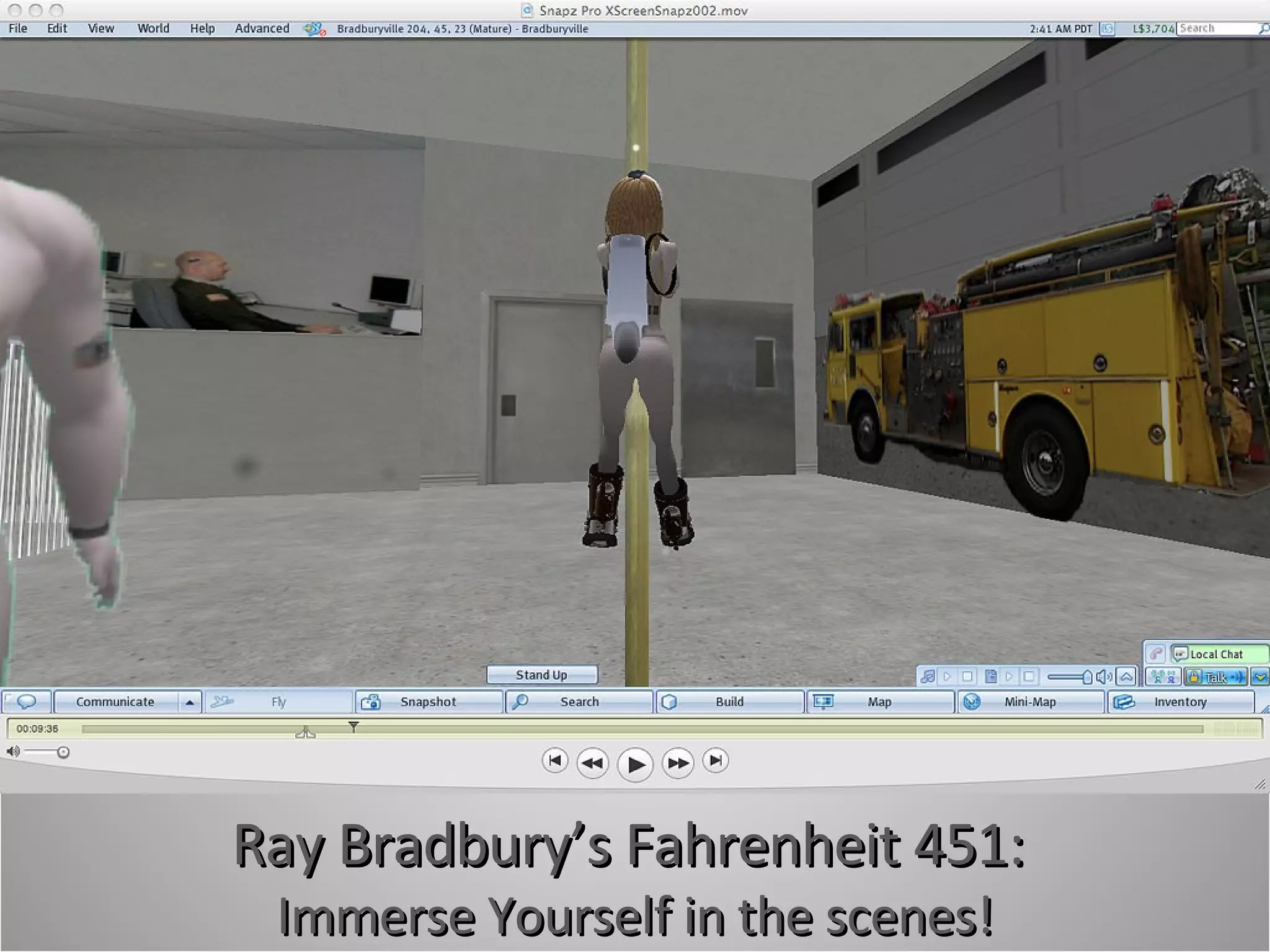Click the avatar on the pole
1270x952 pixels.
(637, 359)
